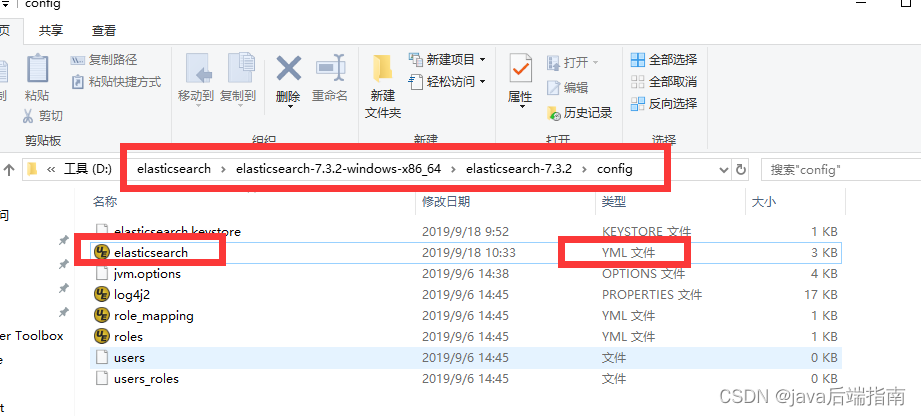Click elasticsearch-7.3.2-windows-x86_64 breadcrumb
Screen dimensions: 921x416
coord(338,169)
